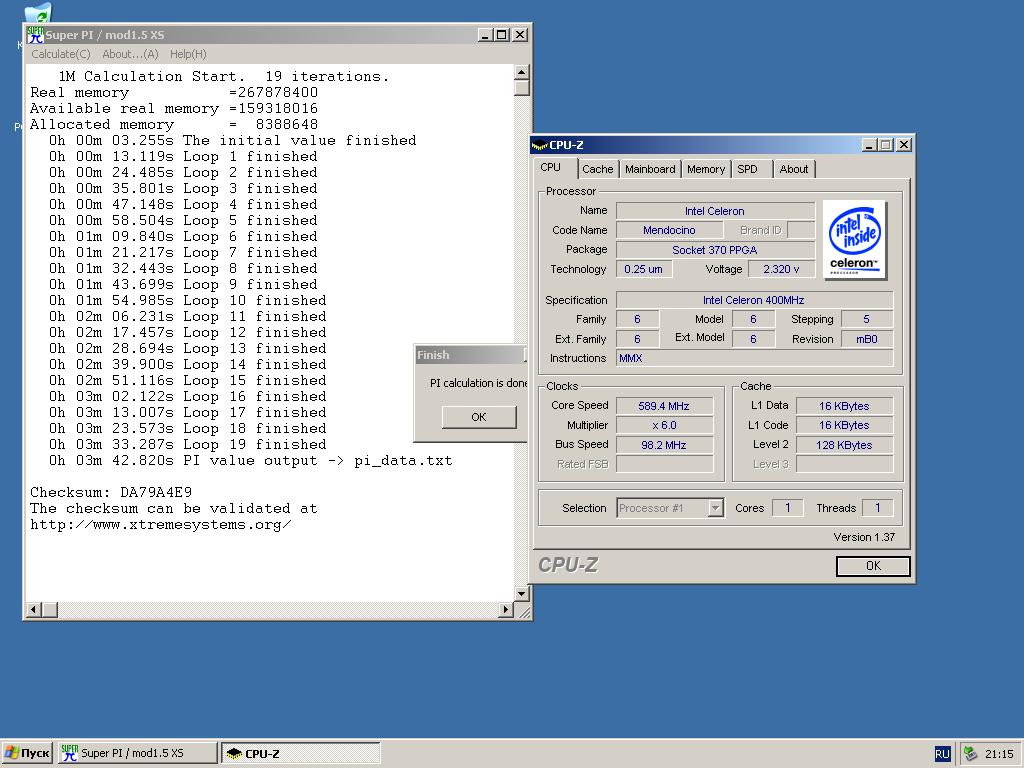Image resolution: width=1024 pixels, height=768 pixels.
Task: Click the Name field showing Intel Celeron
Action: pos(715,211)
